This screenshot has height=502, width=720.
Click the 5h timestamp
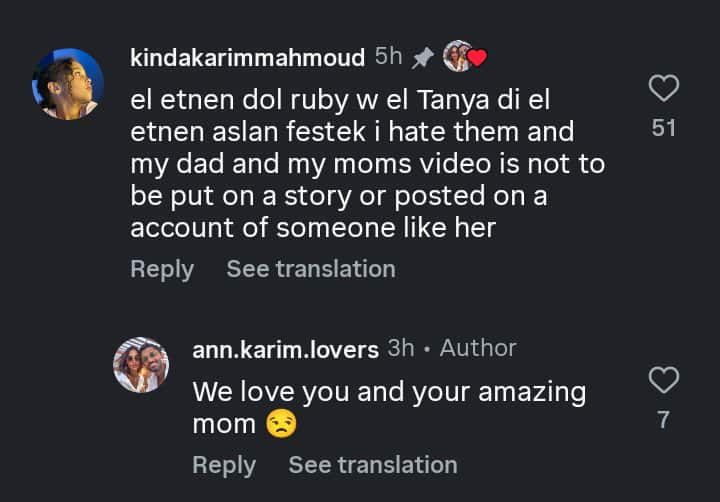pos(388,57)
